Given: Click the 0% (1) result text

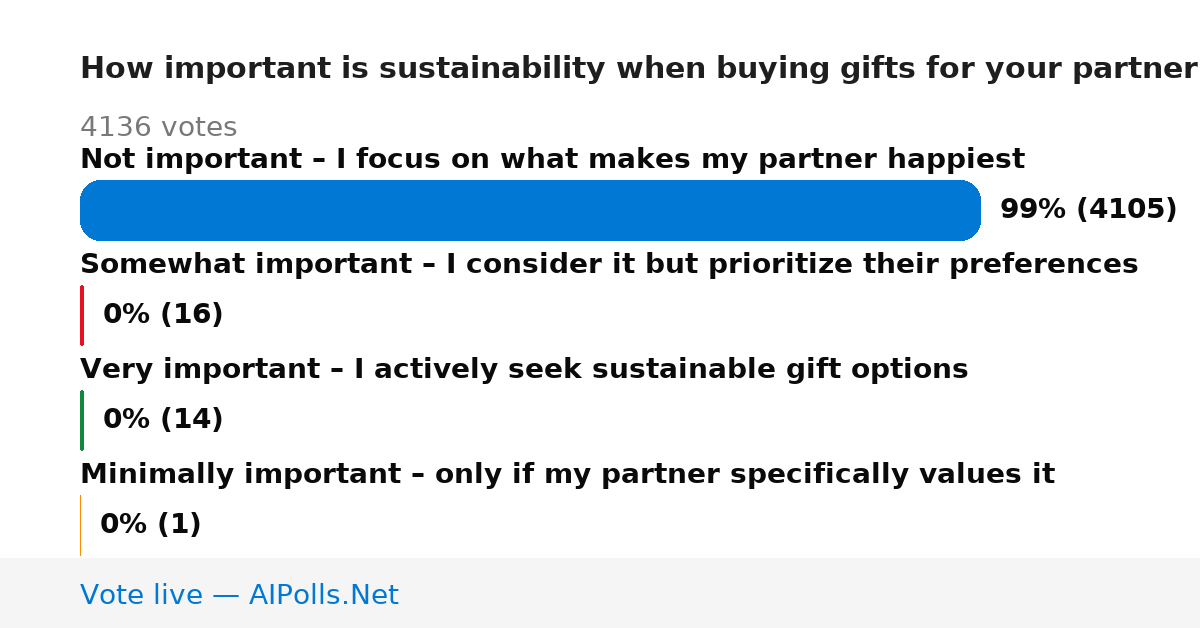Looking at the screenshot, I should (x=151, y=524).
